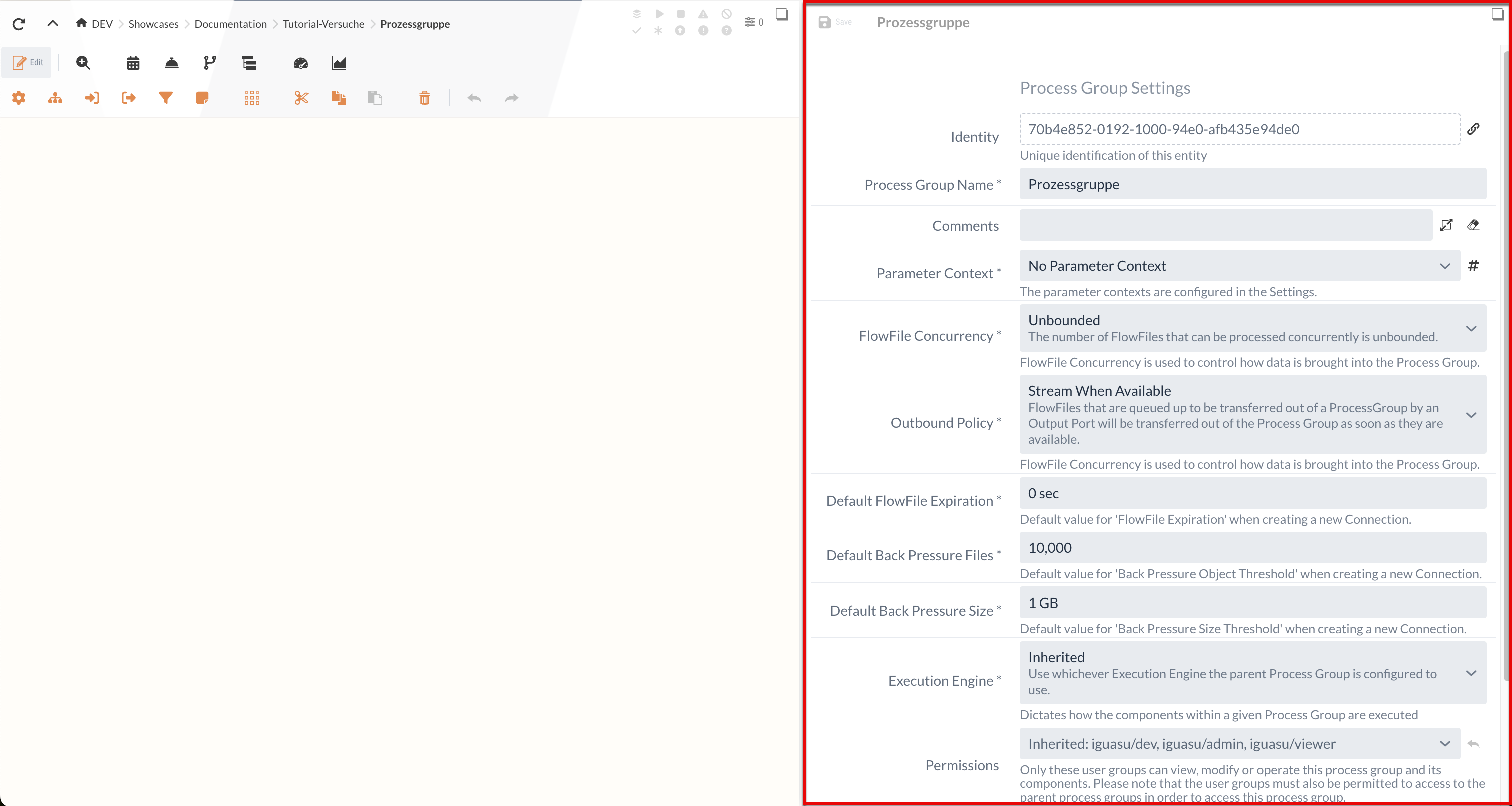
Task: Add an output port via toolbar icon
Action: [x=129, y=98]
